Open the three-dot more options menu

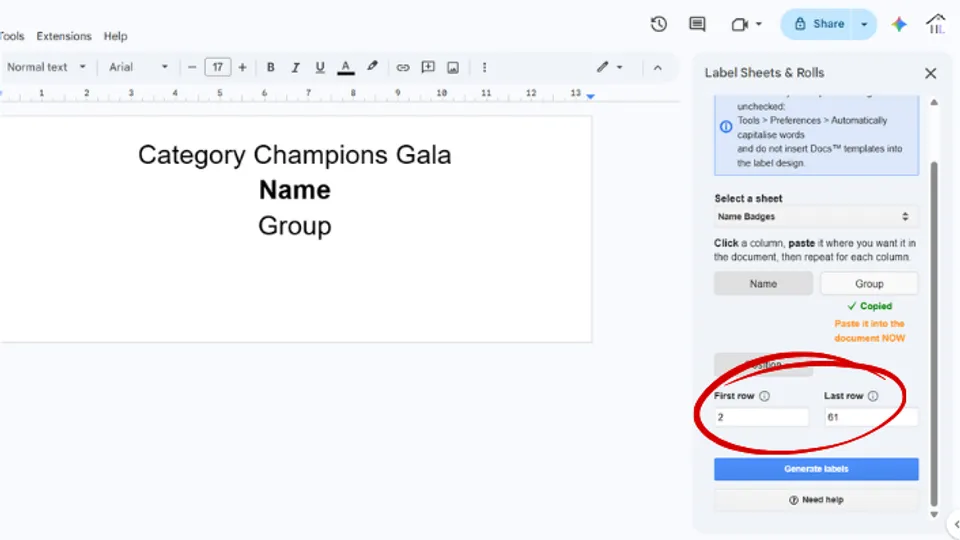click(x=484, y=67)
